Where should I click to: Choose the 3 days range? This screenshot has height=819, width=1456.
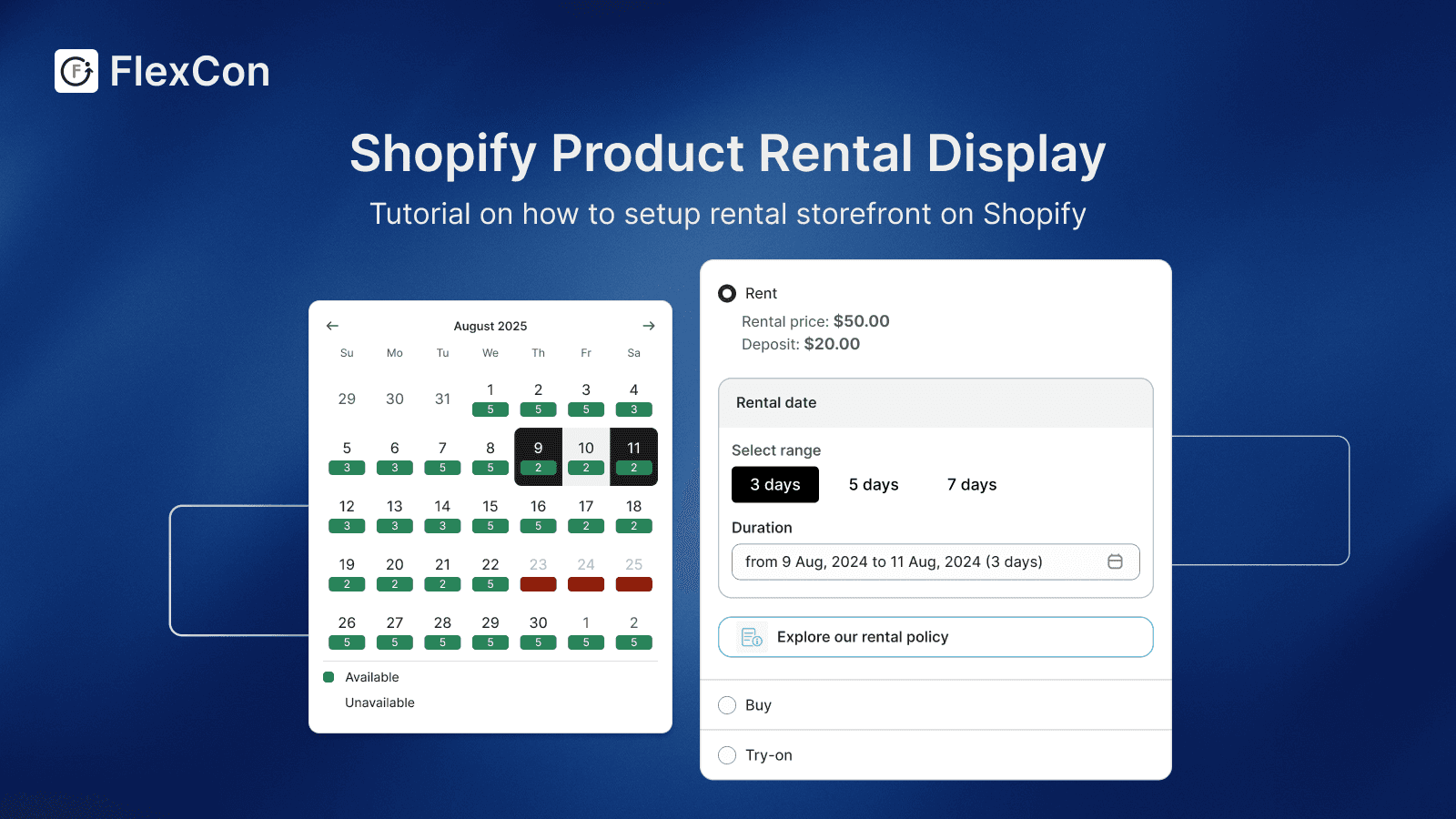point(775,484)
